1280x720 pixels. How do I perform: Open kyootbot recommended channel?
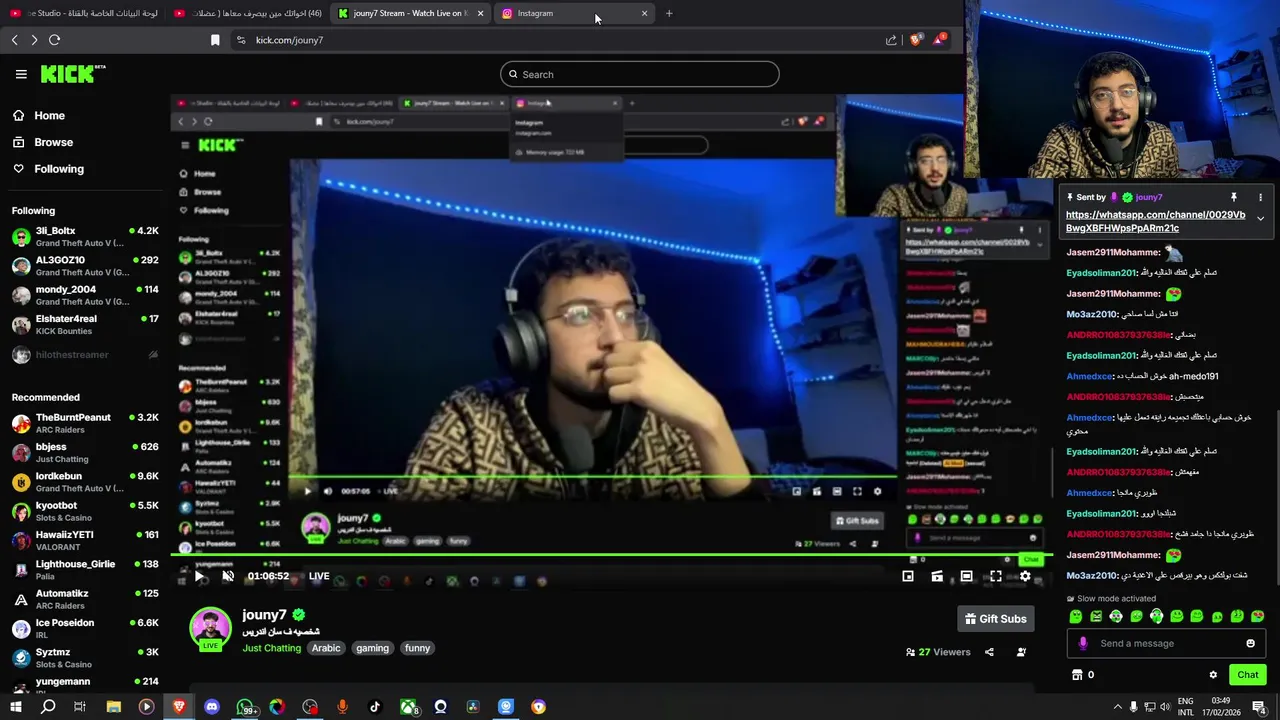pyautogui.click(x=84, y=511)
